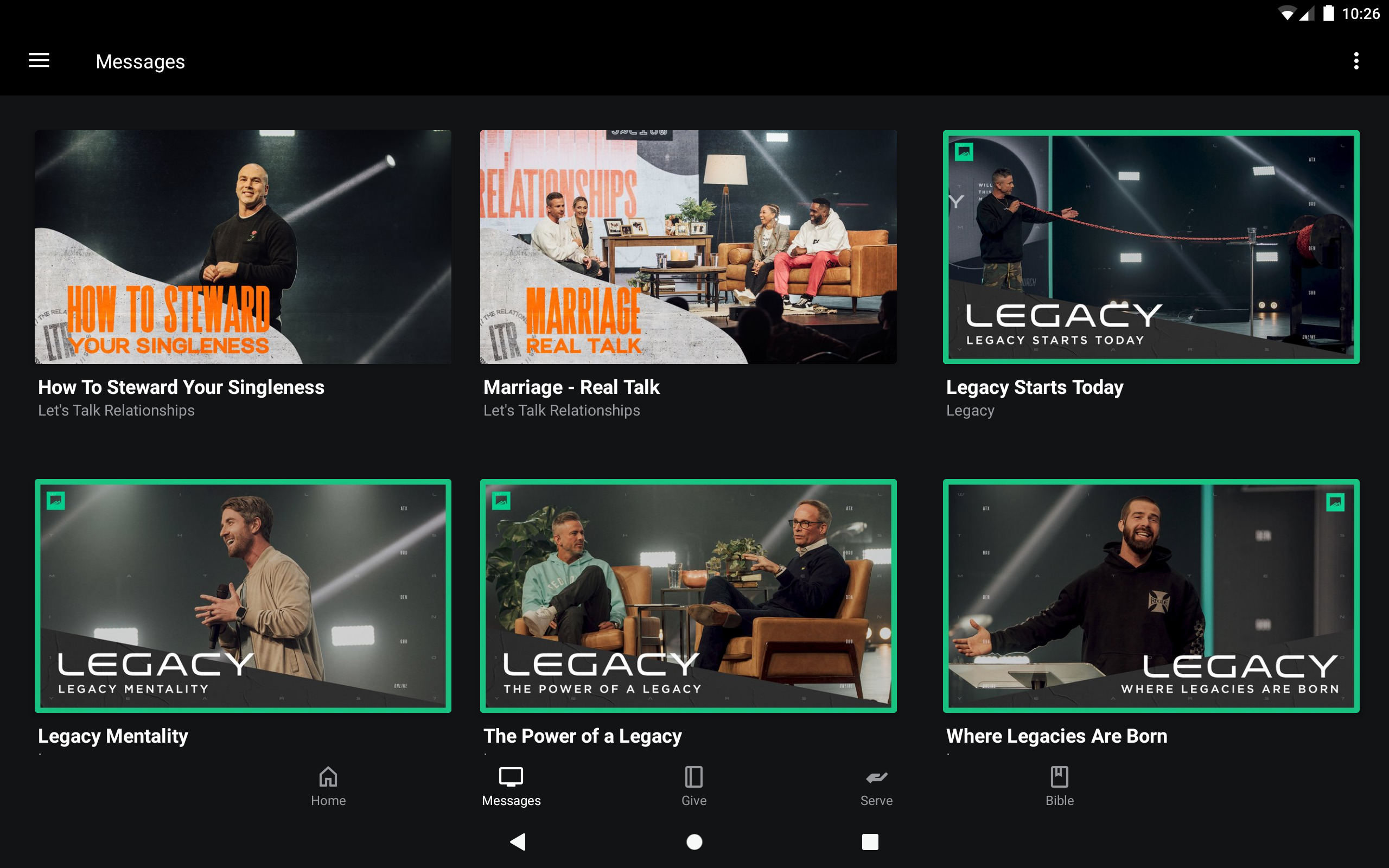Tap the 10:26 clock in status bar

[x=1361, y=14]
